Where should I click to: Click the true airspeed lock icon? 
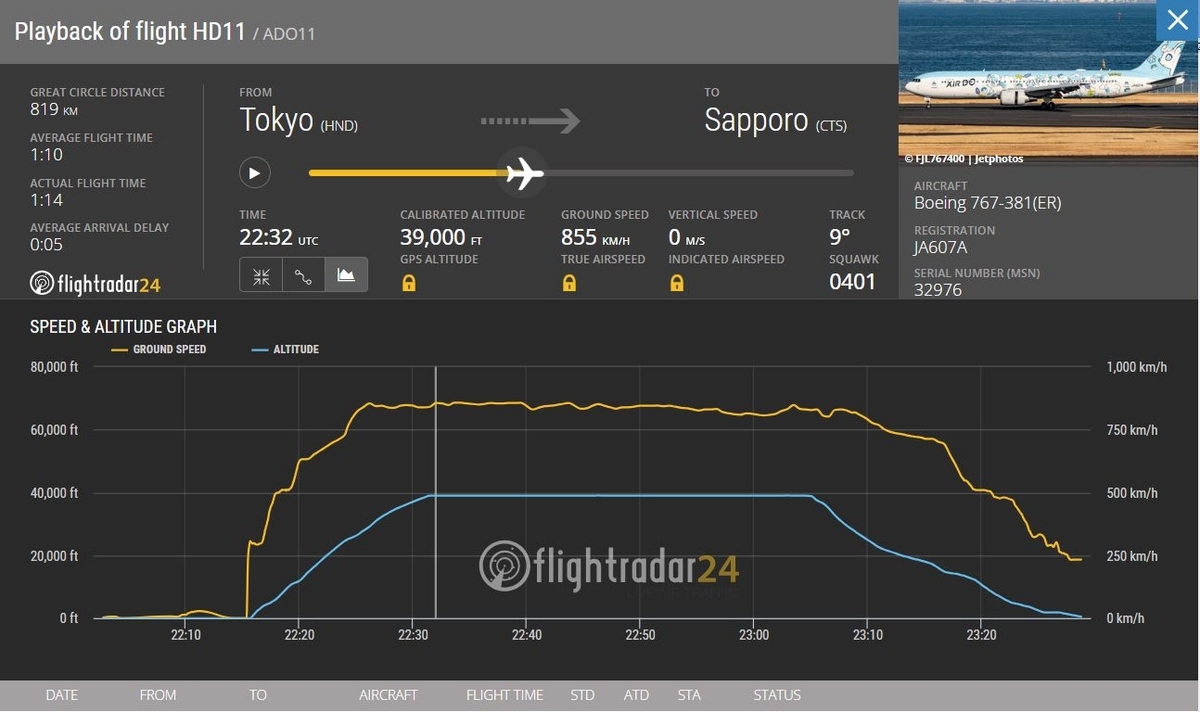pos(569,283)
